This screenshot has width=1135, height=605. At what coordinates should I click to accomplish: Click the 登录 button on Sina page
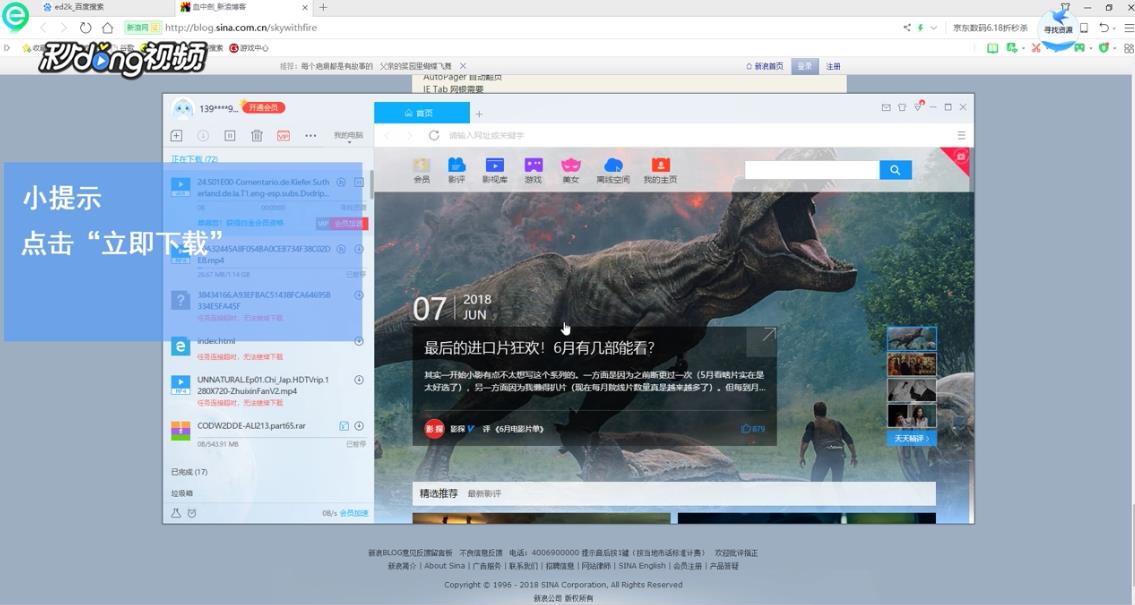click(x=804, y=66)
